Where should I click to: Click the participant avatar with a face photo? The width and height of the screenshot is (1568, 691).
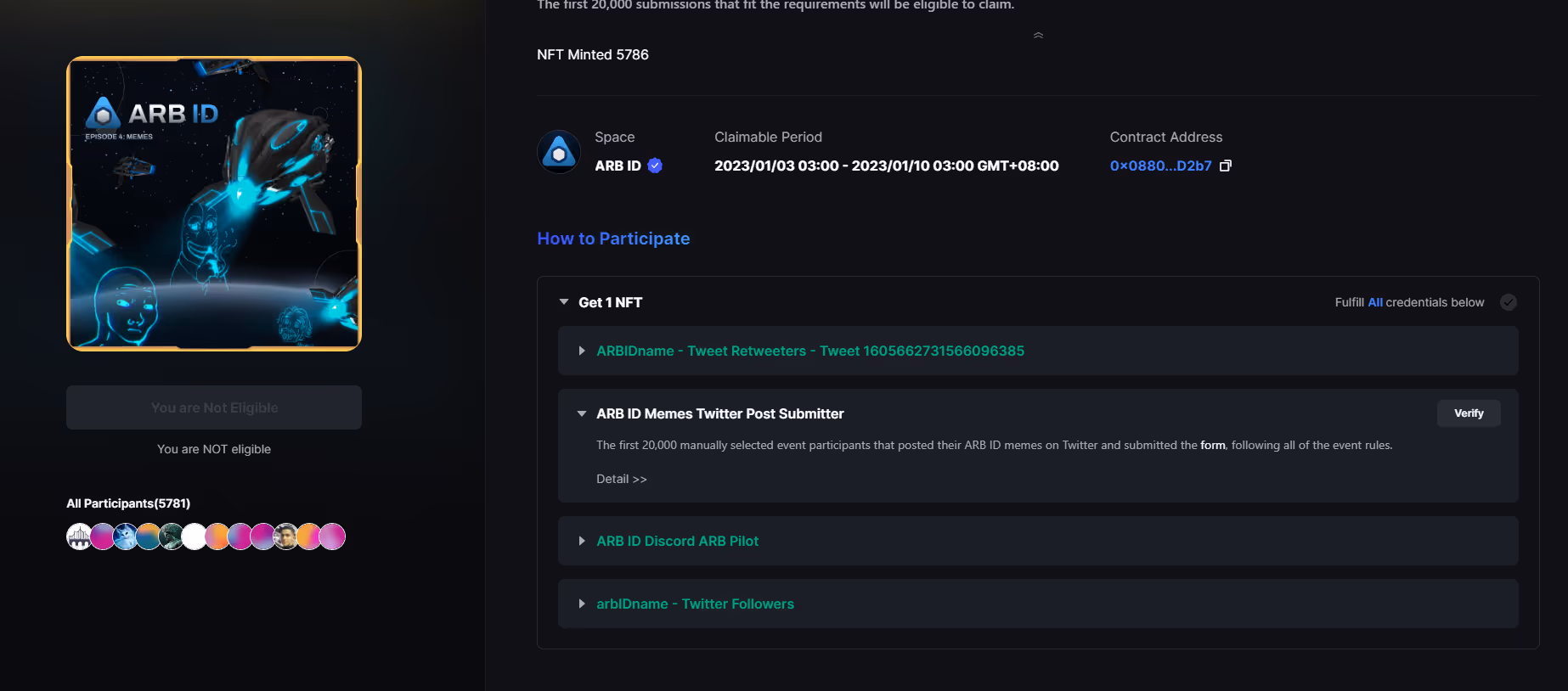pyautogui.click(x=286, y=537)
